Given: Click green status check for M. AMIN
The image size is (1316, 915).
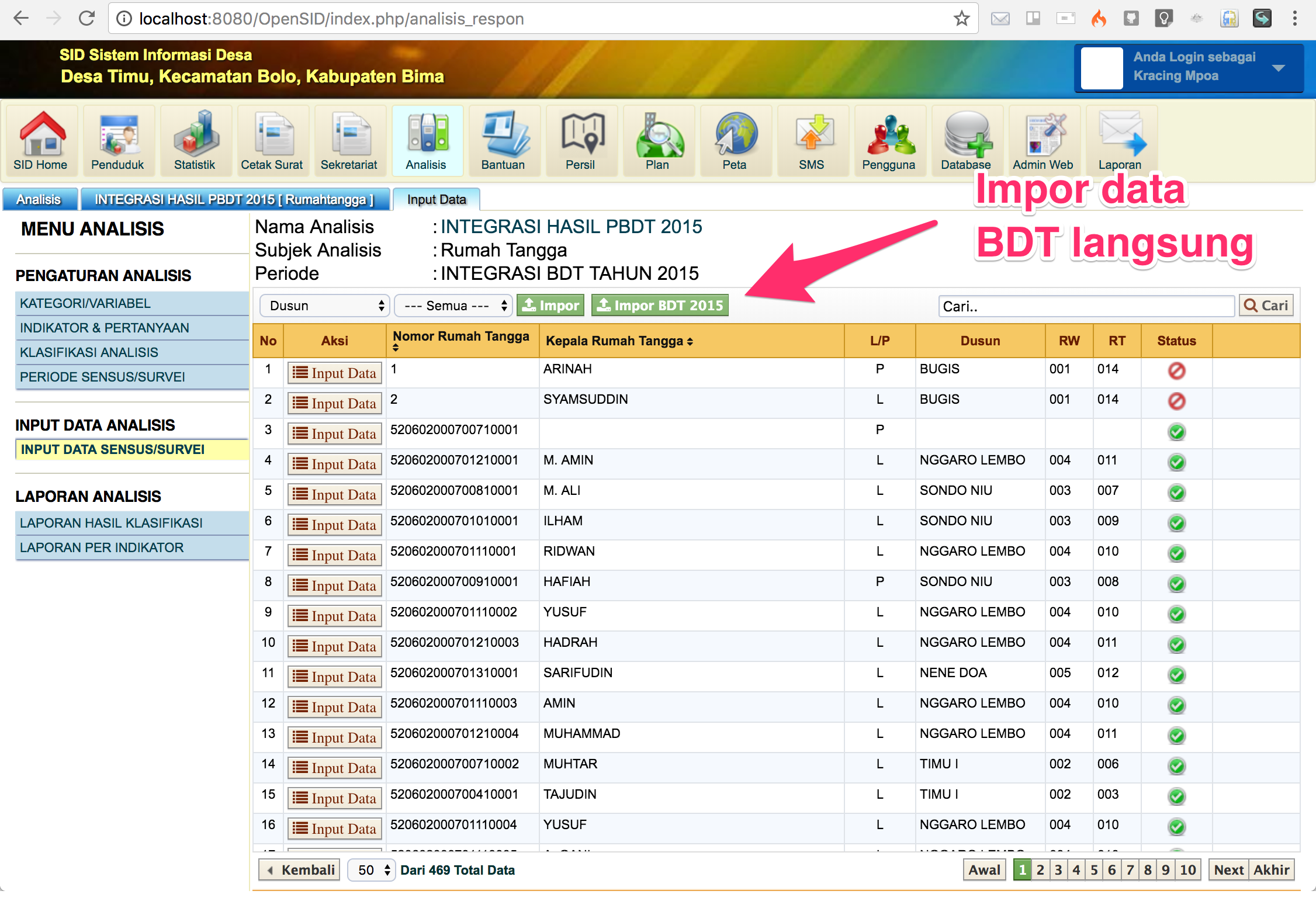Looking at the screenshot, I should [x=1176, y=462].
